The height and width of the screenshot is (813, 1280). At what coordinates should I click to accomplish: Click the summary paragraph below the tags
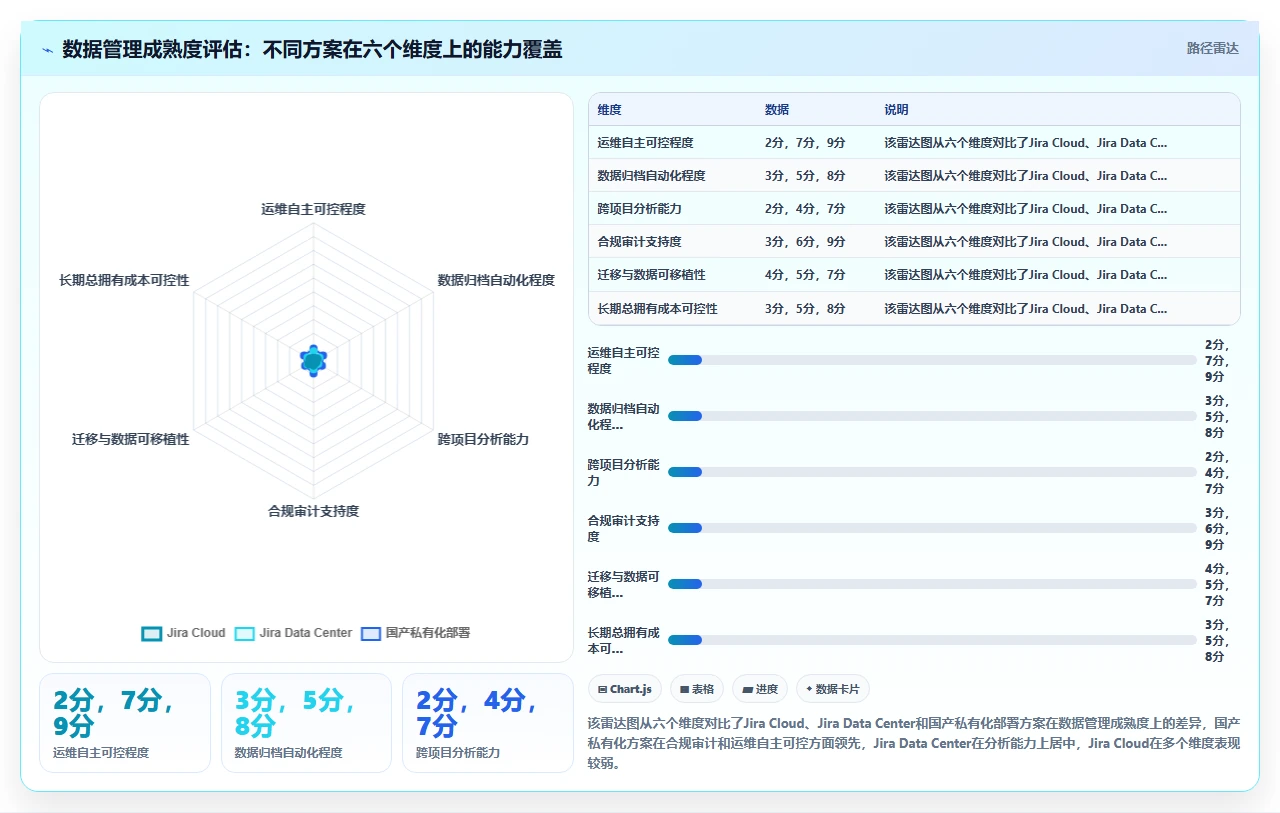(914, 742)
